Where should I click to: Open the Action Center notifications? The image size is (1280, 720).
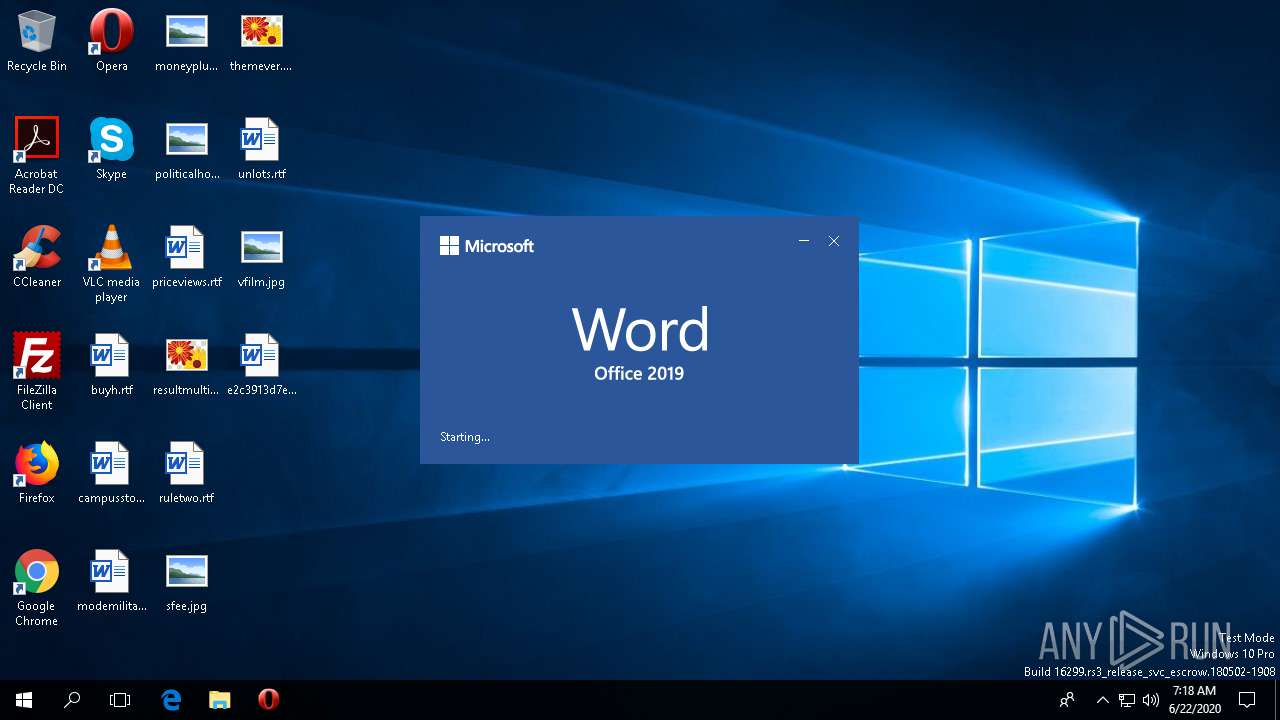click(1247, 700)
